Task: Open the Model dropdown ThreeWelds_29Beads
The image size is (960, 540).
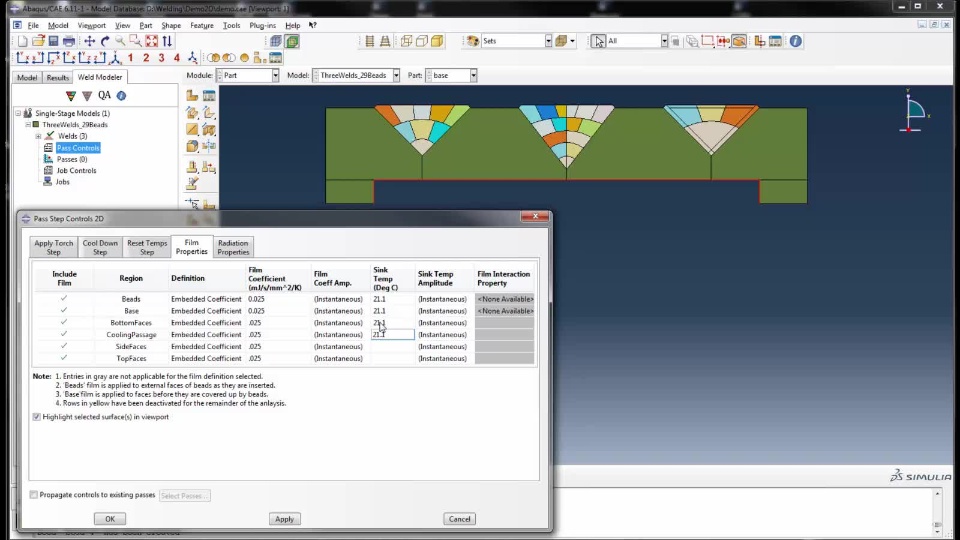Action: (x=396, y=75)
